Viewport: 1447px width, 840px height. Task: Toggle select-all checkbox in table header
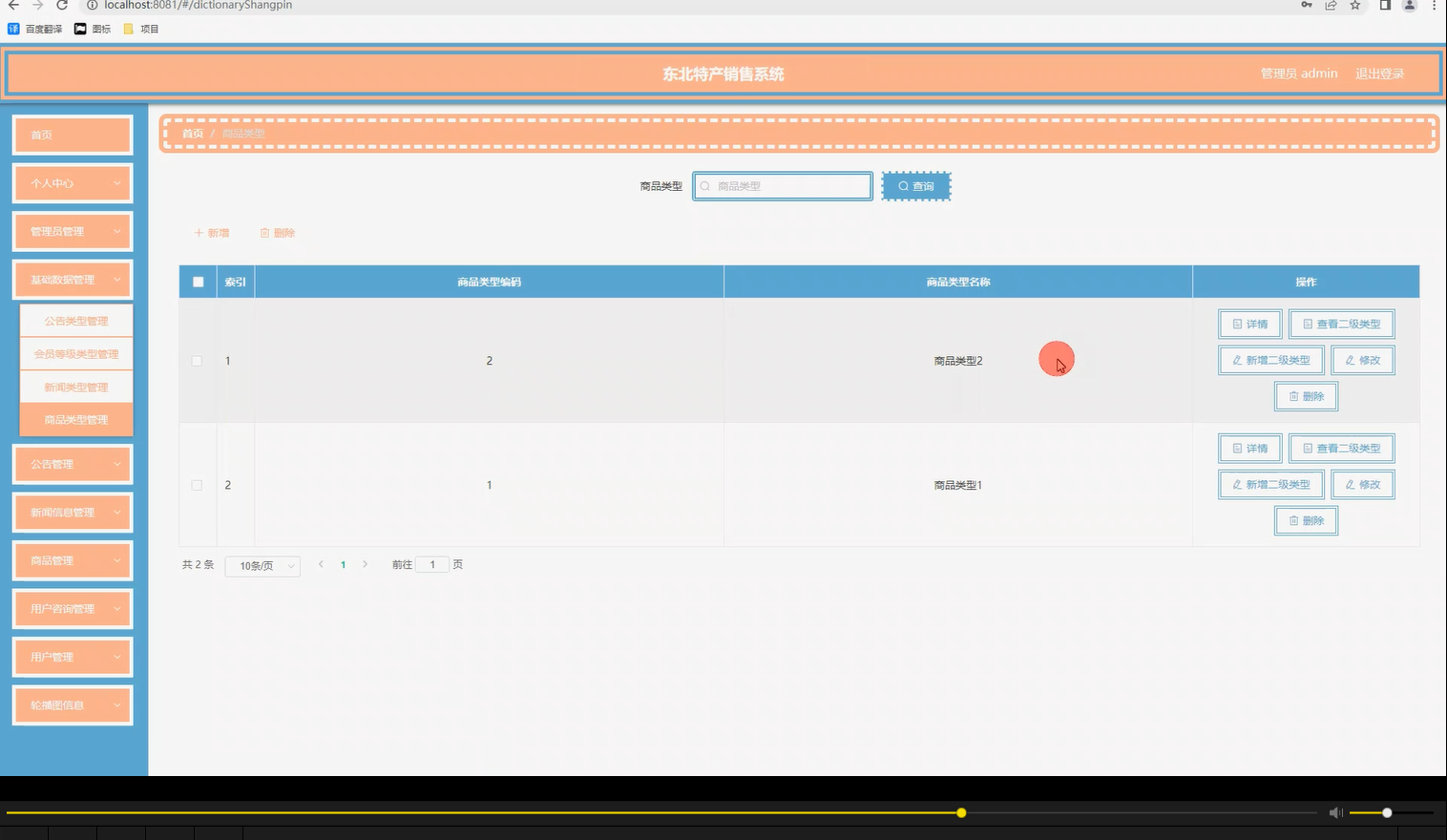pos(199,282)
